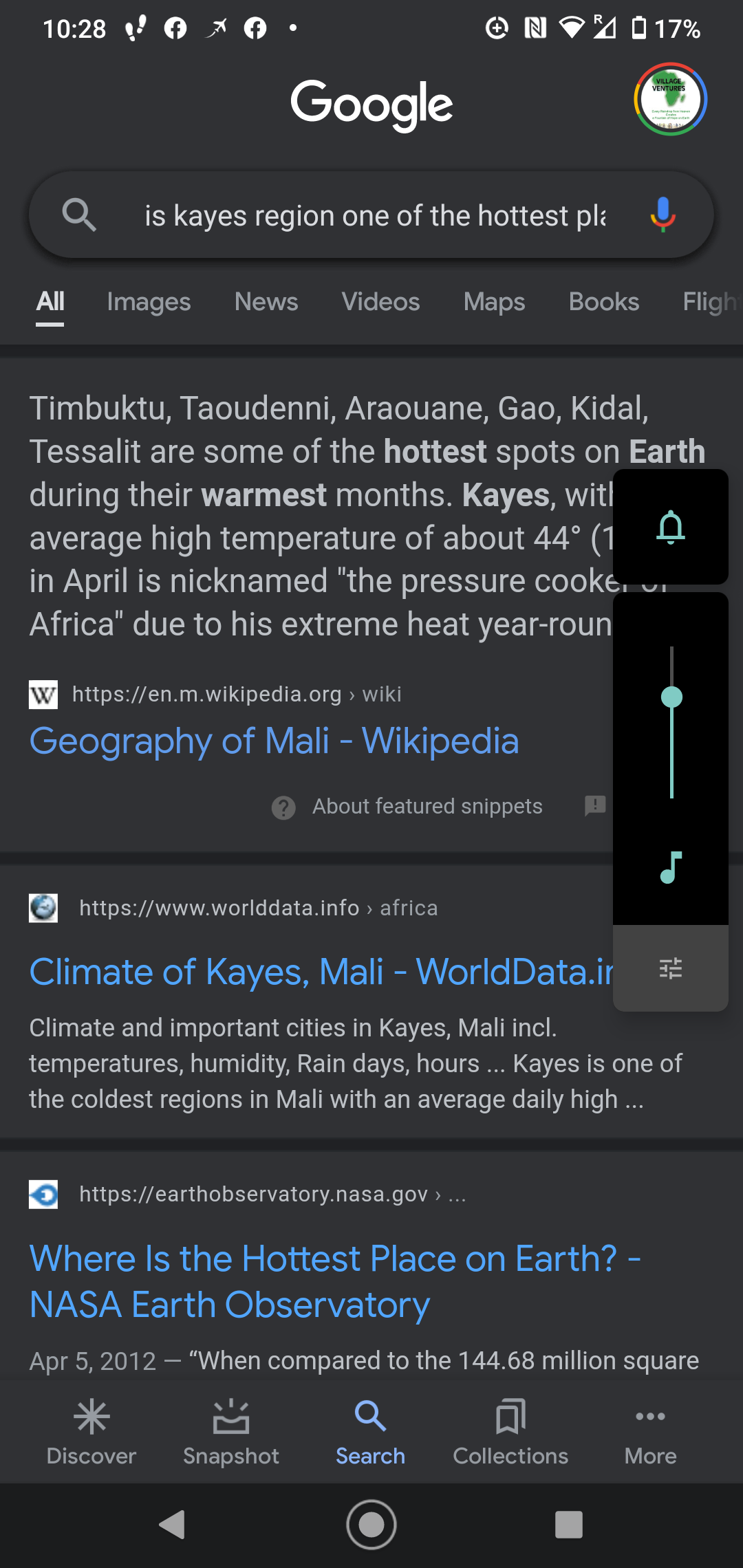Tap the search query input field

pos(375,215)
